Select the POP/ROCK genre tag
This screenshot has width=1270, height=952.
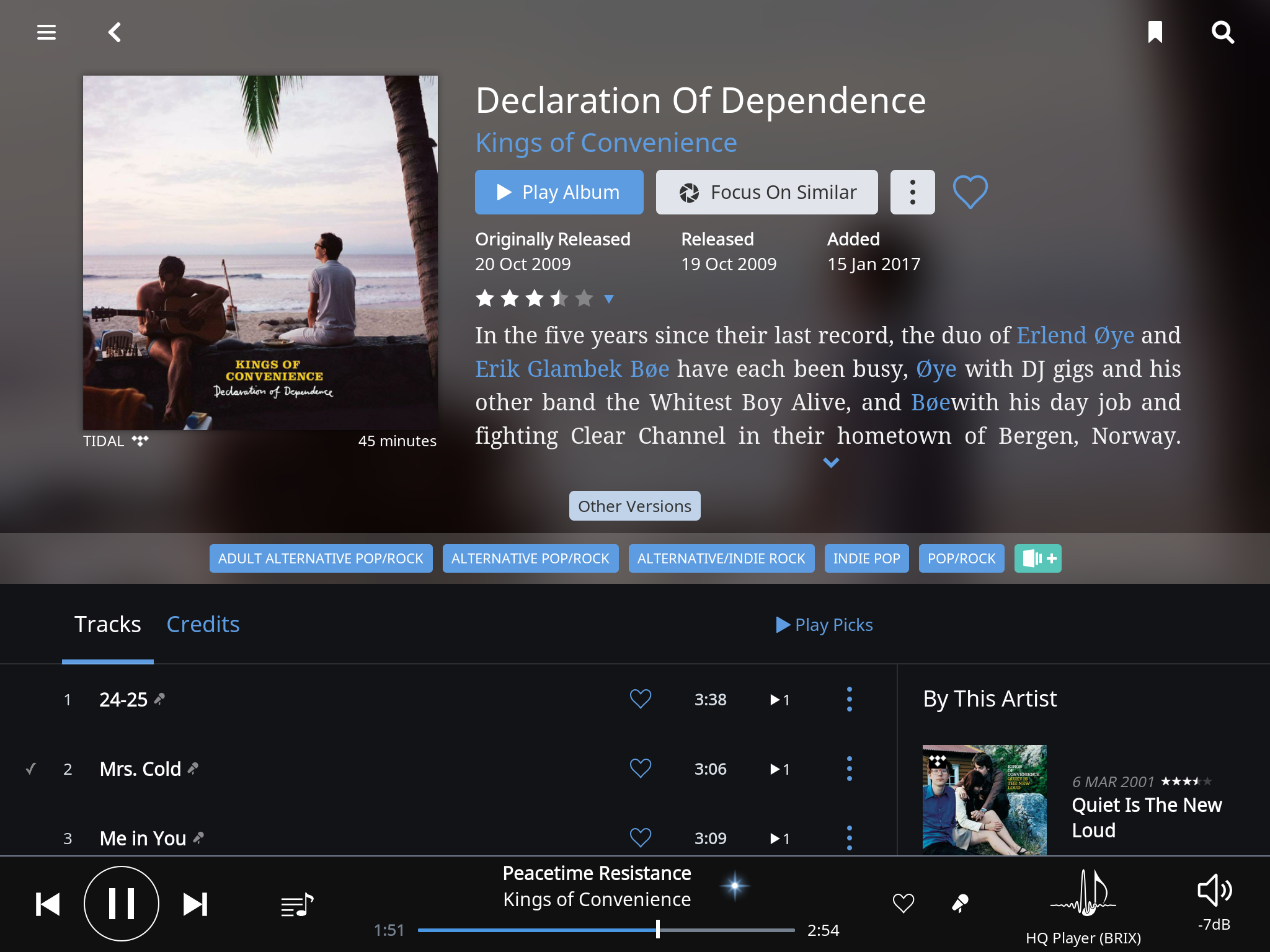coord(961,558)
